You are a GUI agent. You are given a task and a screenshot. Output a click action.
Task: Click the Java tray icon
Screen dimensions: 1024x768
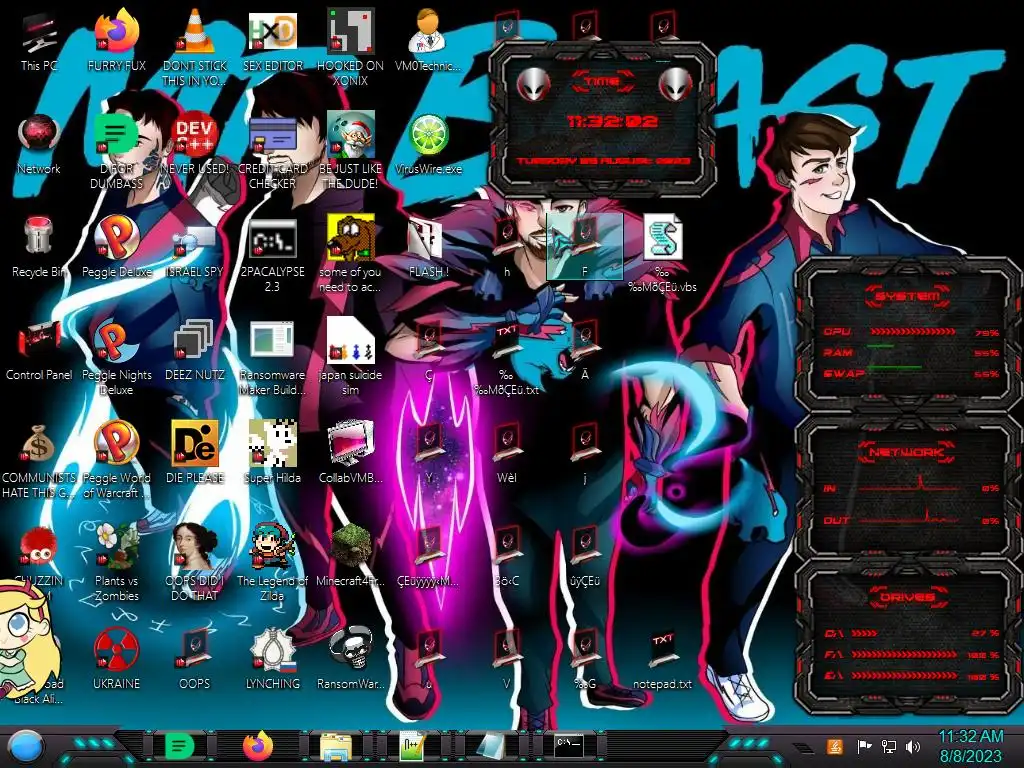835,746
